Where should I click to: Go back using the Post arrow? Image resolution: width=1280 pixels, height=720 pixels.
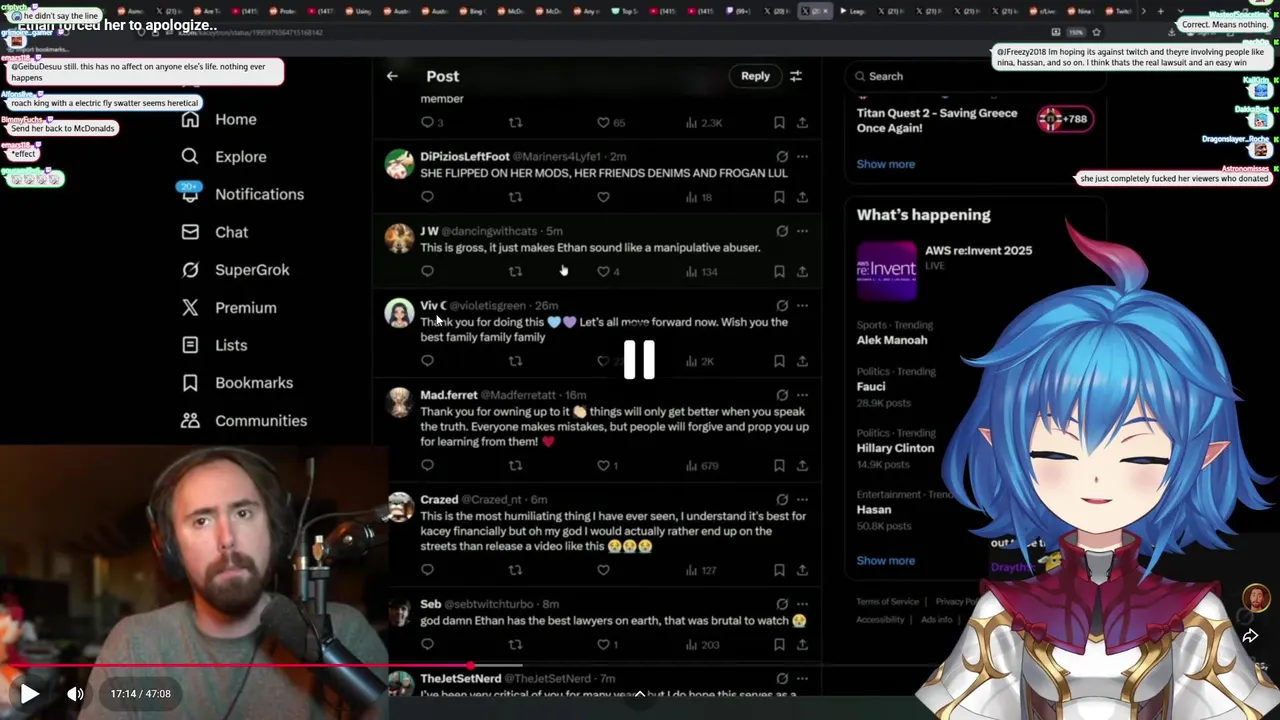click(x=392, y=76)
